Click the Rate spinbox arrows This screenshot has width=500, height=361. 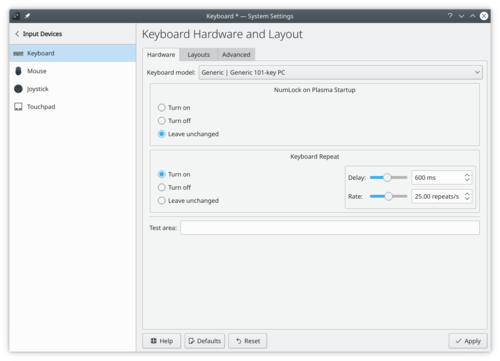[x=467, y=196]
